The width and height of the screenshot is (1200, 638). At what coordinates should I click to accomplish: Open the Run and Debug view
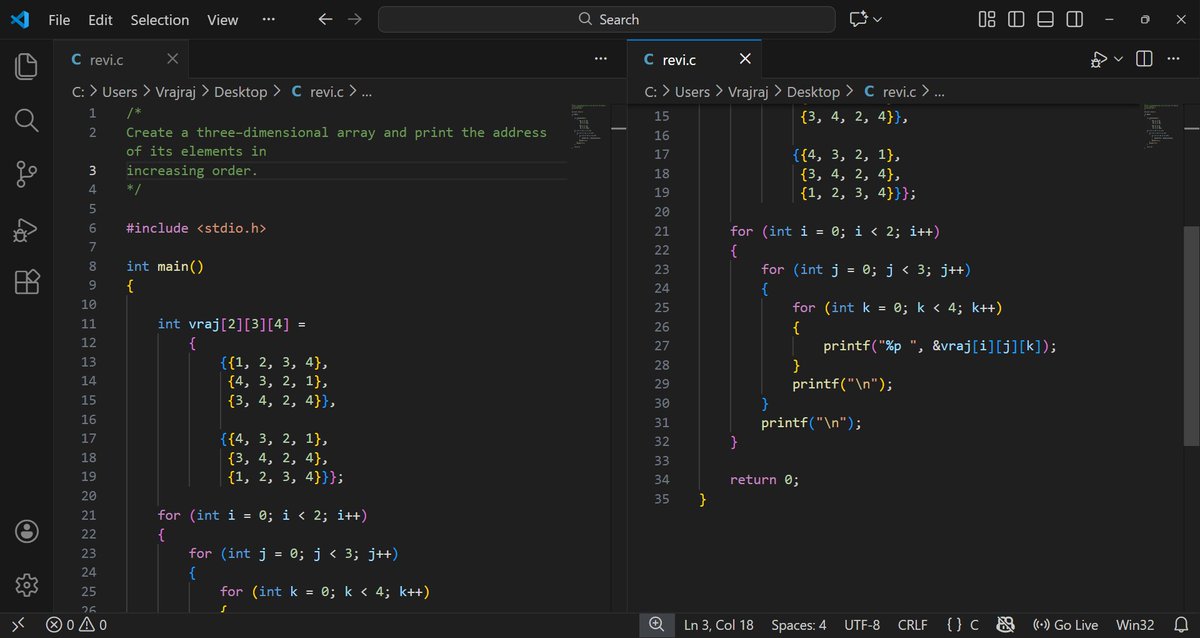pyautogui.click(x=27, y=229)
